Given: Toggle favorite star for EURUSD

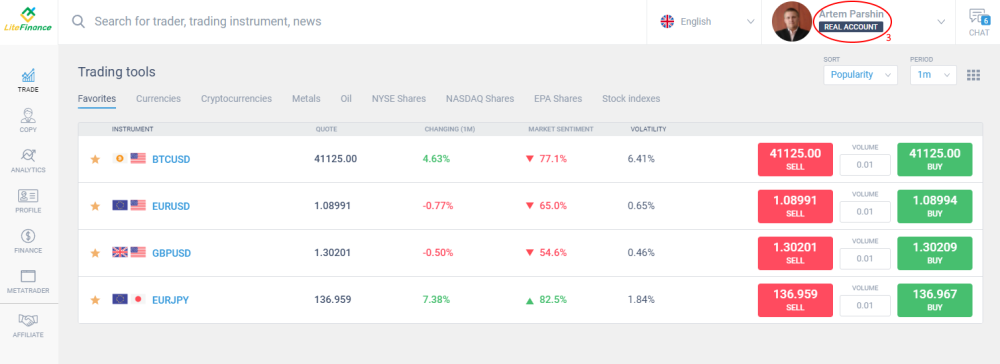Looking at the screenshot, I should (x=95, y=207).
